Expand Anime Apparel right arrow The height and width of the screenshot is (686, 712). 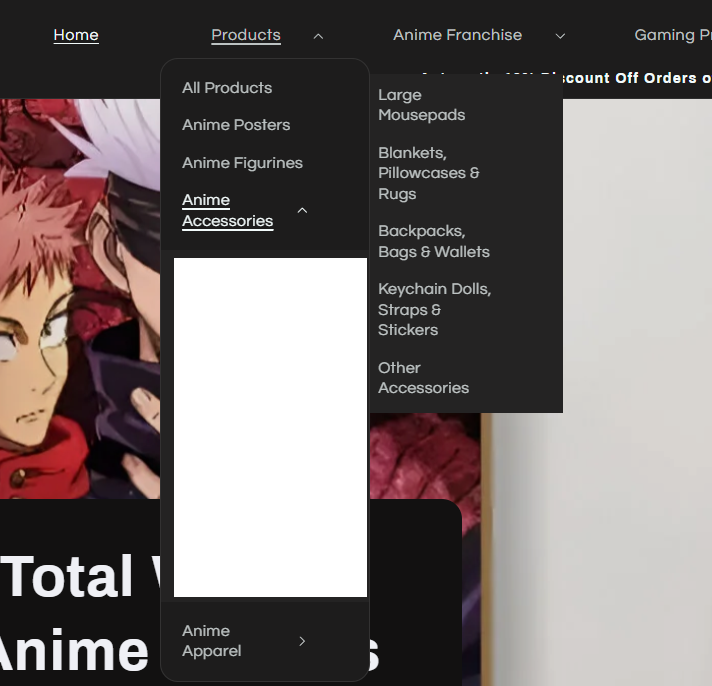[302, 641]
